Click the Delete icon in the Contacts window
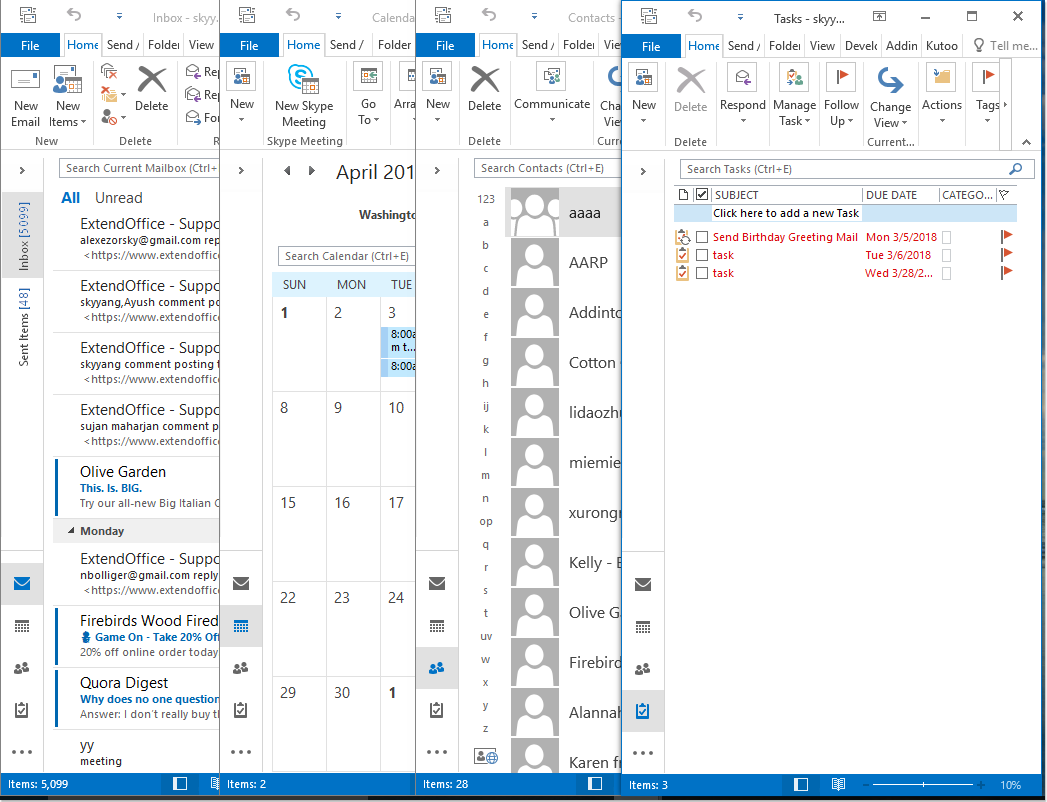The image size is (1047, 802). [484, 90]
